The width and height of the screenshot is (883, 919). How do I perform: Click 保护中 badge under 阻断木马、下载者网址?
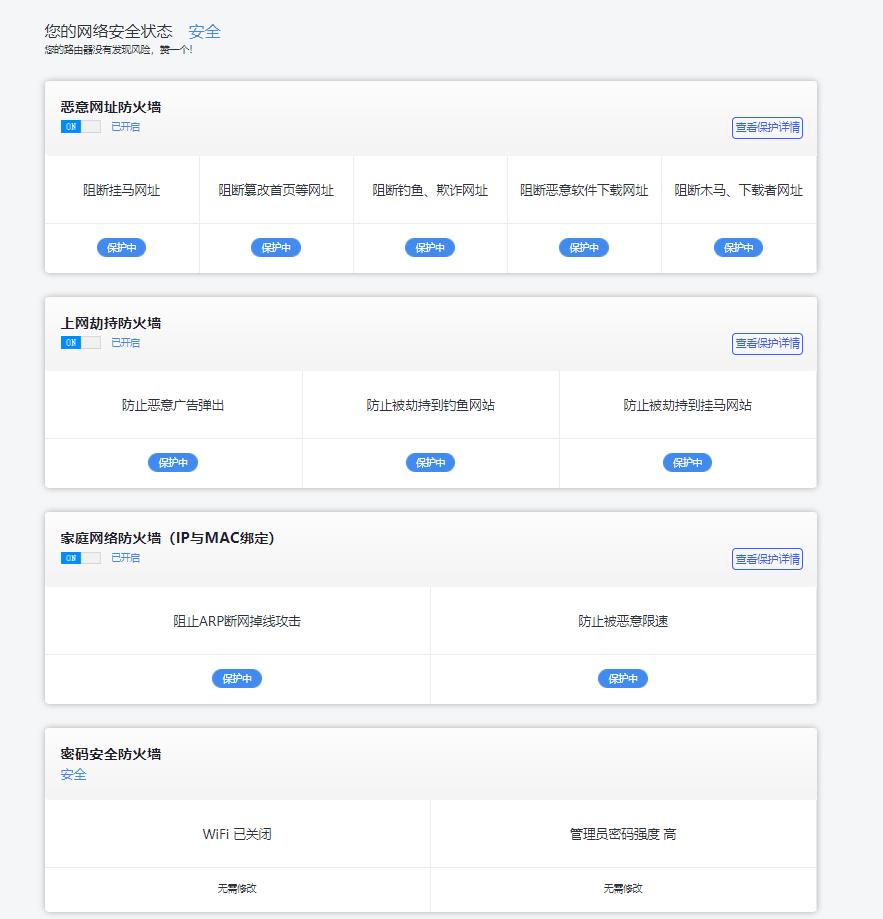tap(738, 247)
